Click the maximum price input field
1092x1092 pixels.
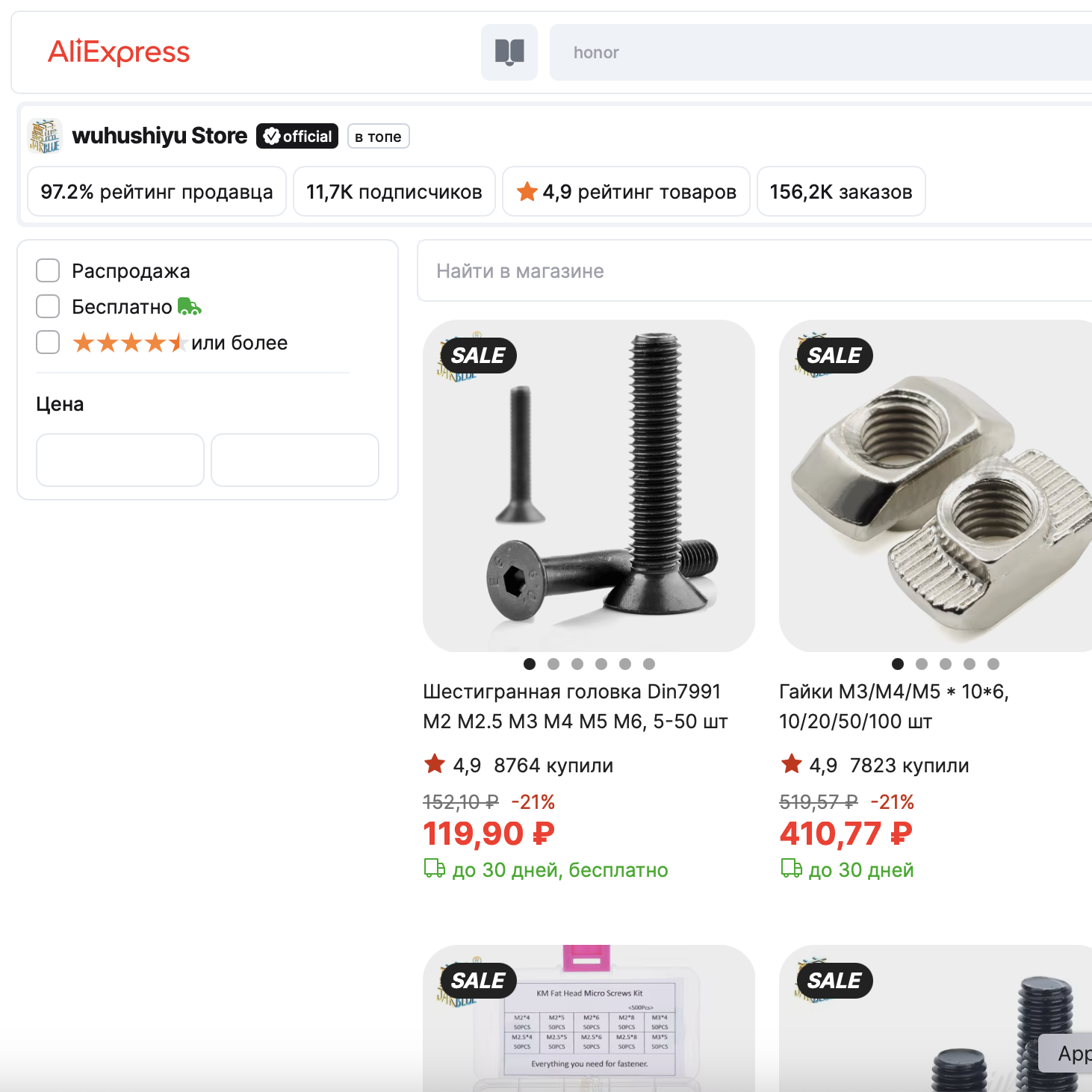[x=295, y=460]
